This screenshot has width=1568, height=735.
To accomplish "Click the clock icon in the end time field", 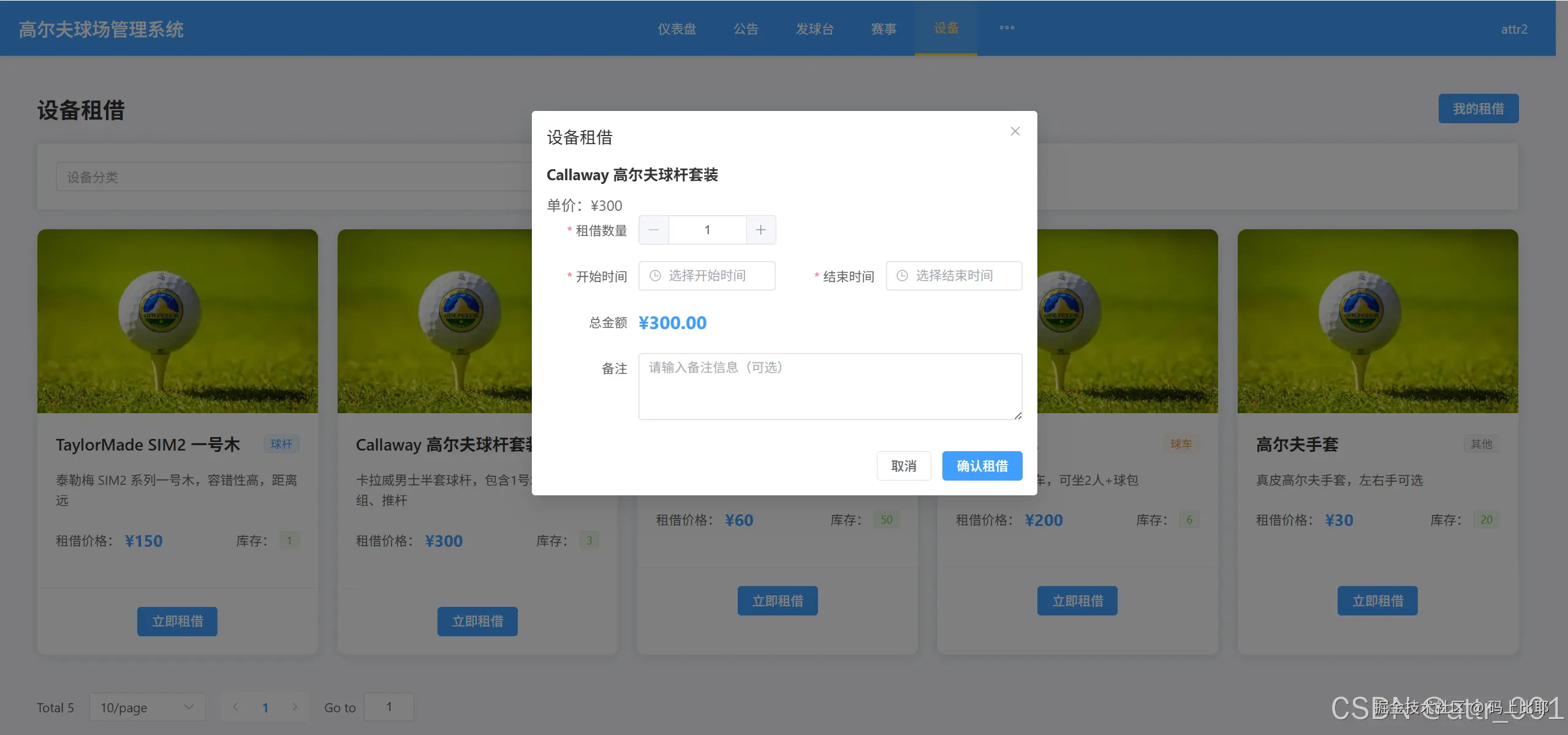I will [x=902, y=276].
